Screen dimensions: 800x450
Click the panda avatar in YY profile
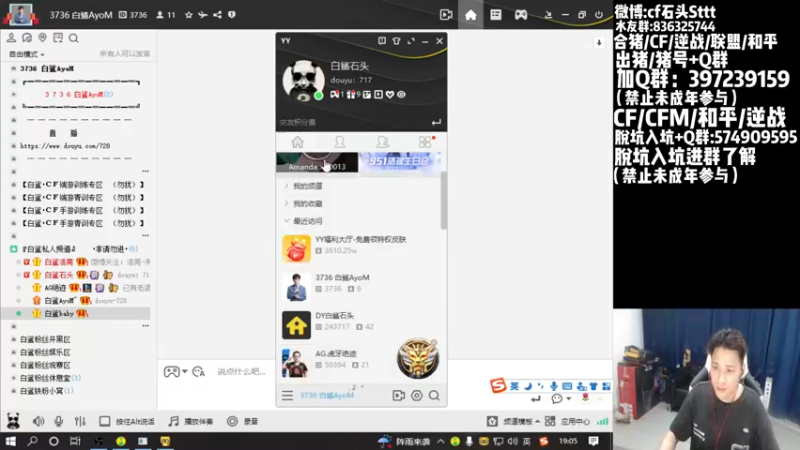click(303, 80)
